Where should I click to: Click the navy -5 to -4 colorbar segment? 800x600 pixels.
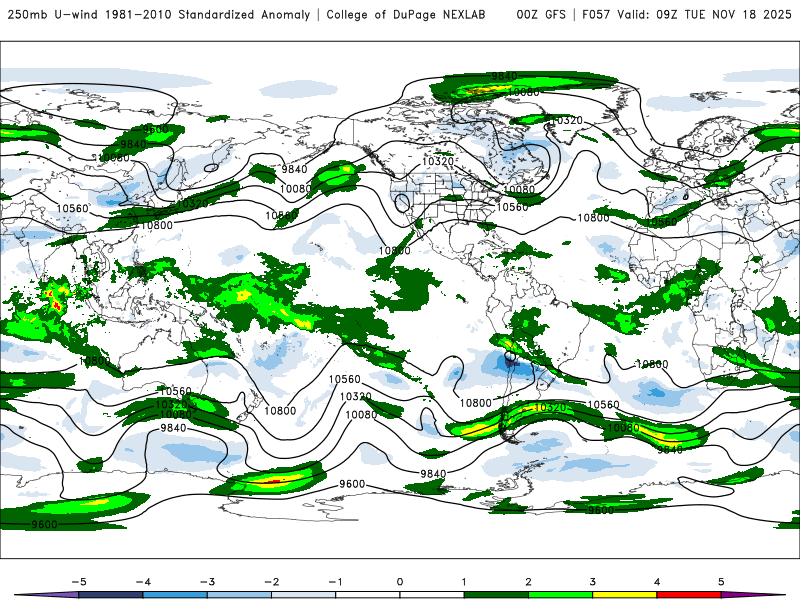tap(111, 595)
